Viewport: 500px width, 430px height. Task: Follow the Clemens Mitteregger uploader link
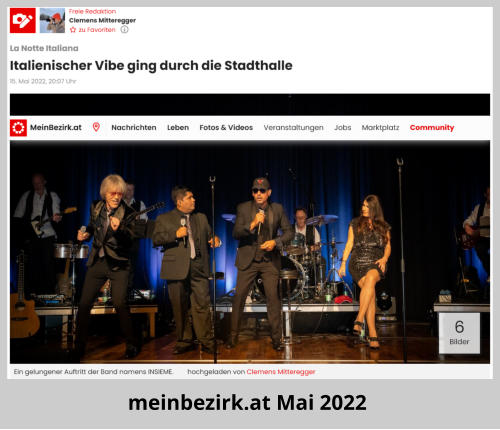coord(281,372)
